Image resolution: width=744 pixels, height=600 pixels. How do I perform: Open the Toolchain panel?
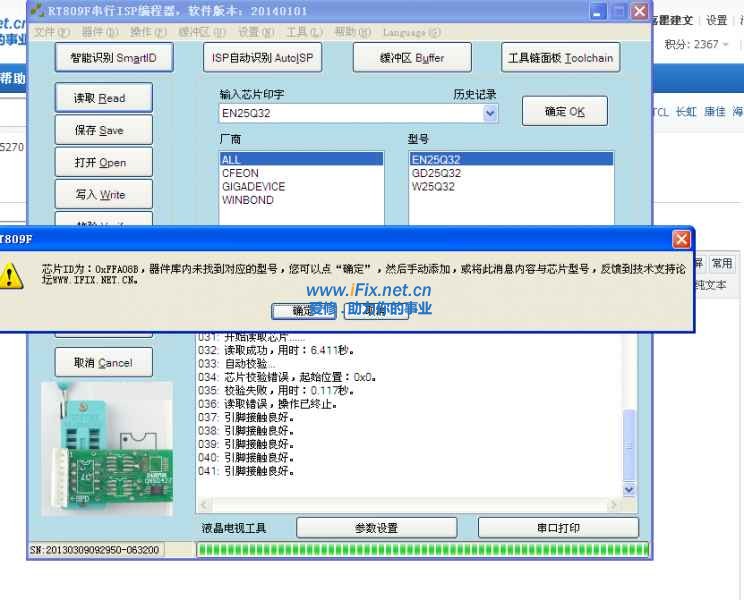click(560, 59)
